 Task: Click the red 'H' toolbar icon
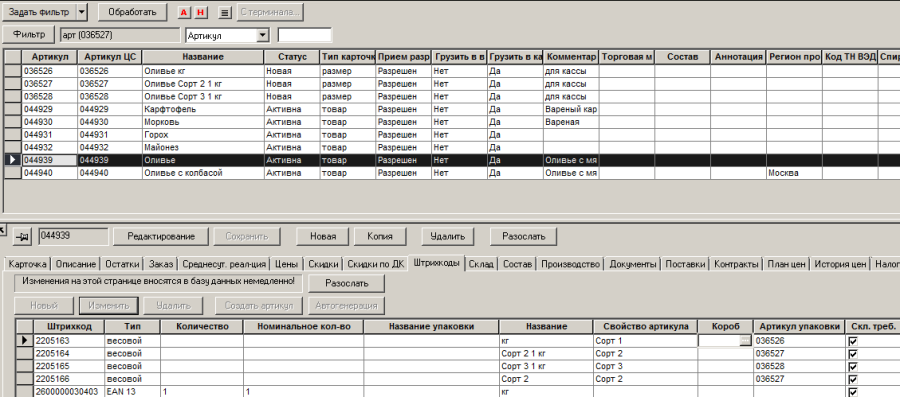pyautogui.click(x=200, y=12)
